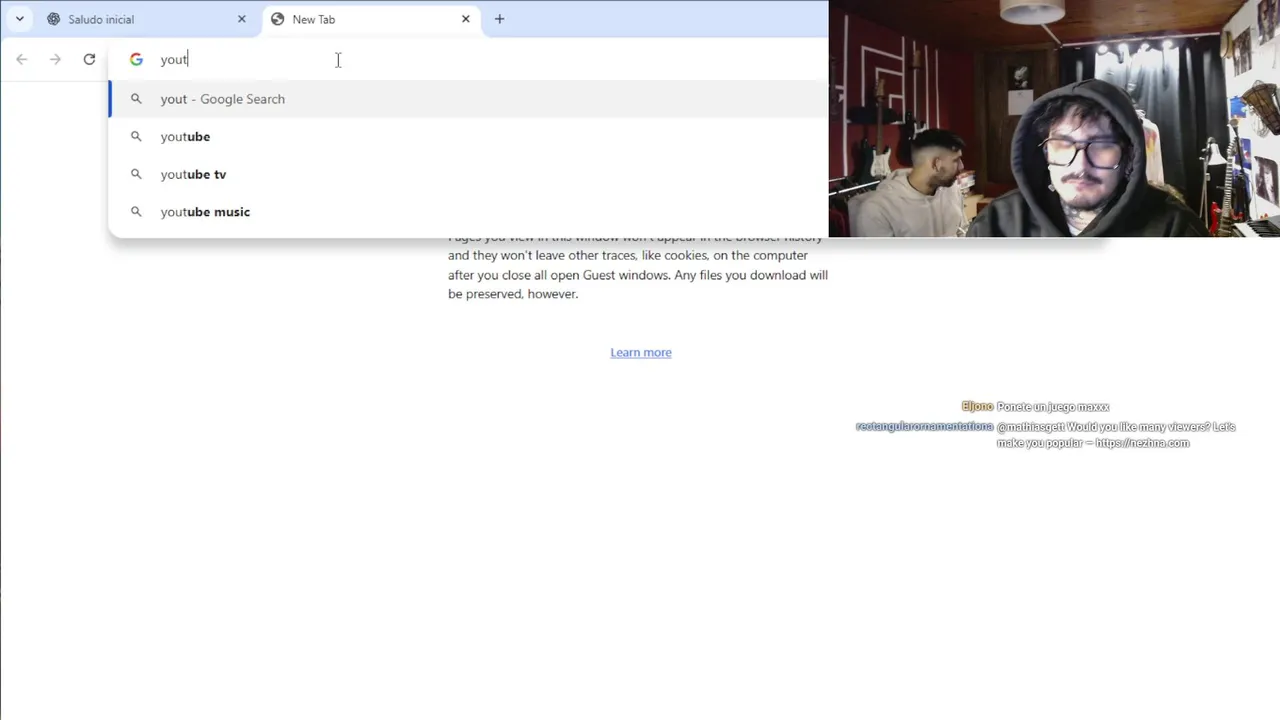Click the New Tab globe favicon
1280x720 pixels.
(277, 19)
